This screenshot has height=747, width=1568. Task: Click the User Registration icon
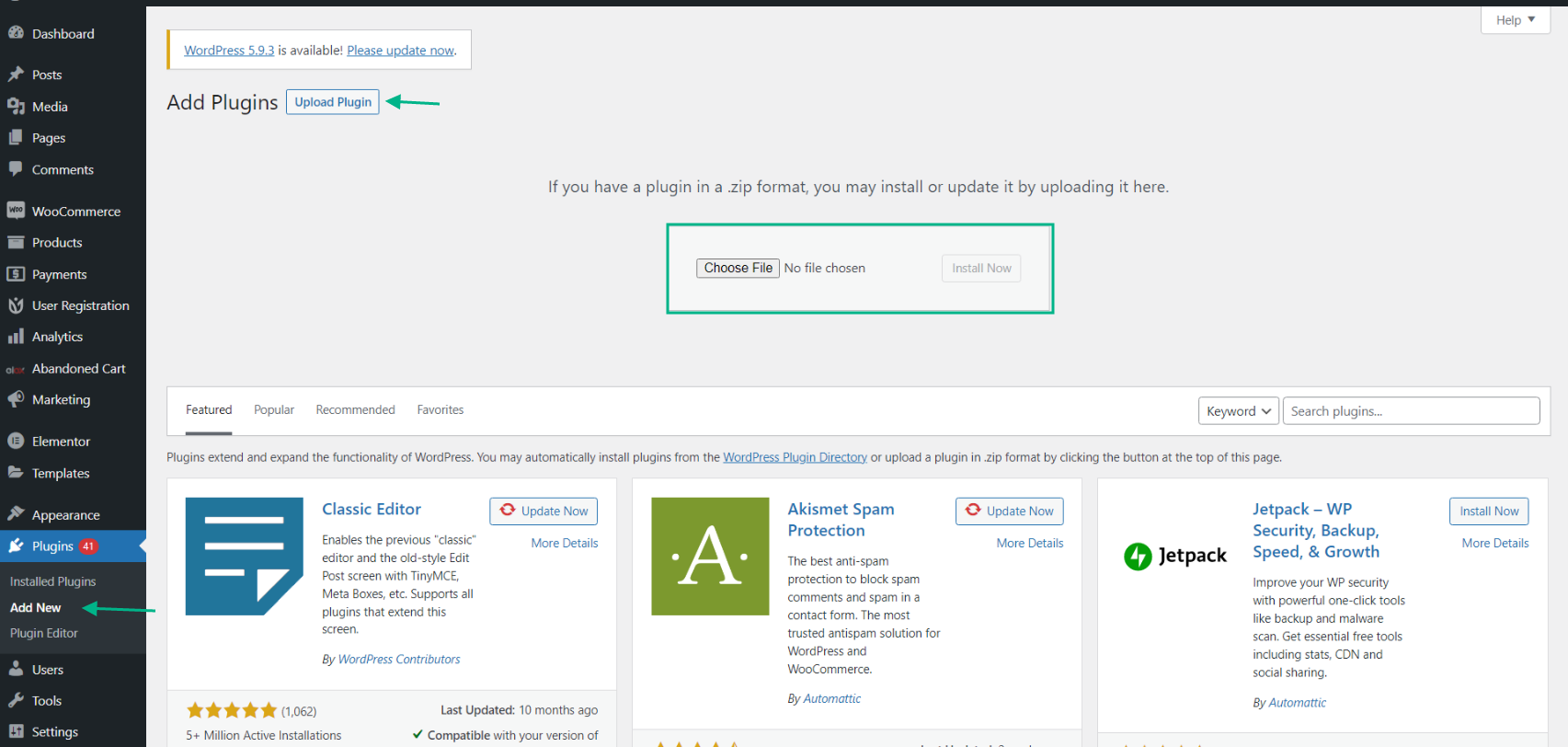coord(16,305)
